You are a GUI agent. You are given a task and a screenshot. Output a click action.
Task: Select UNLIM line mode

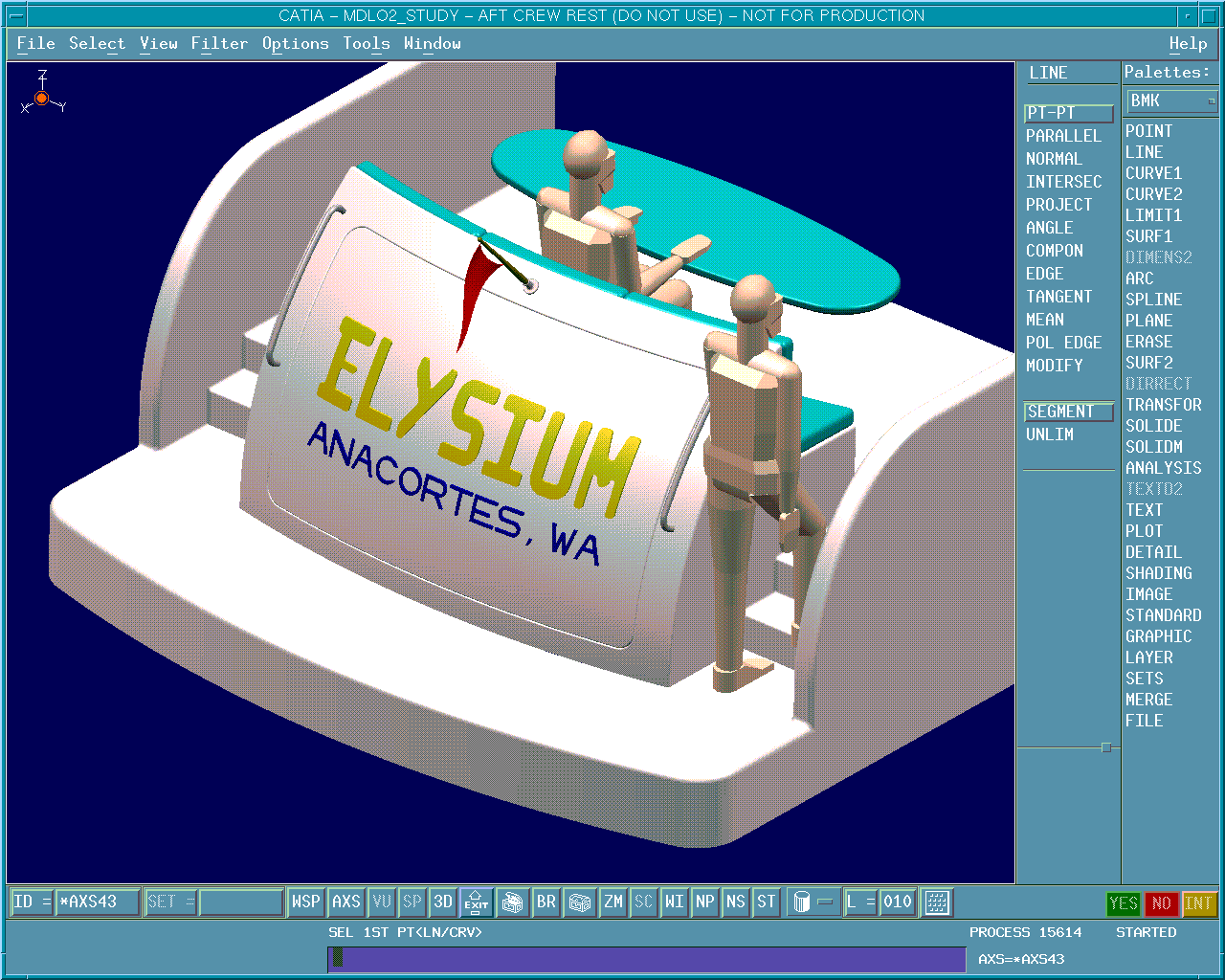(x=1049, y=434)
